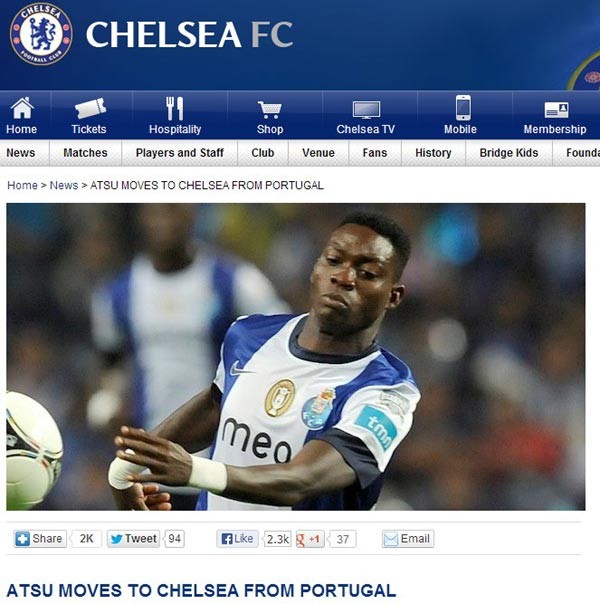The height and width of the screenshot is (604, 600).
Task: Open Hospitality fork and knife icon
Action: click(x=174, y=109)
